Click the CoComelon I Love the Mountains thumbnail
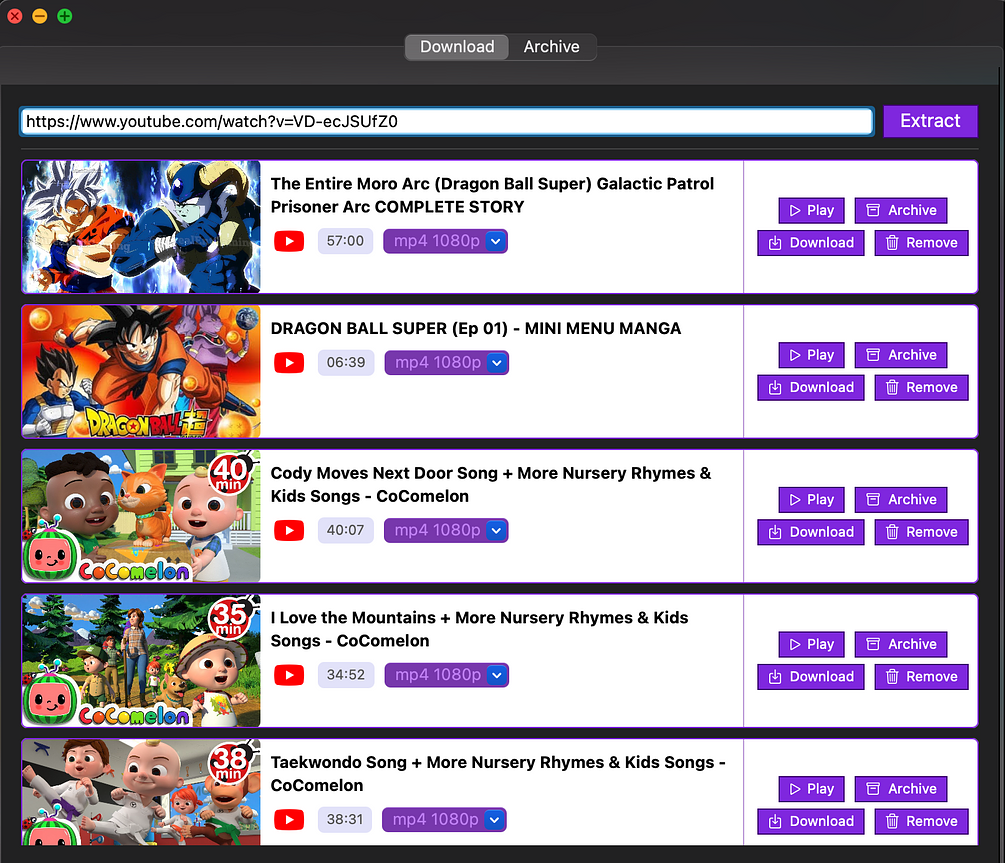1005x863 pixels. coord(140,661)
